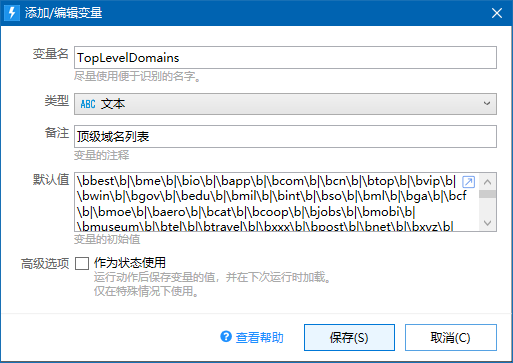This screenshot has height=363, width=513.
Task: Click the scroll down arrow of default value
Action: (x=487, y=223)
